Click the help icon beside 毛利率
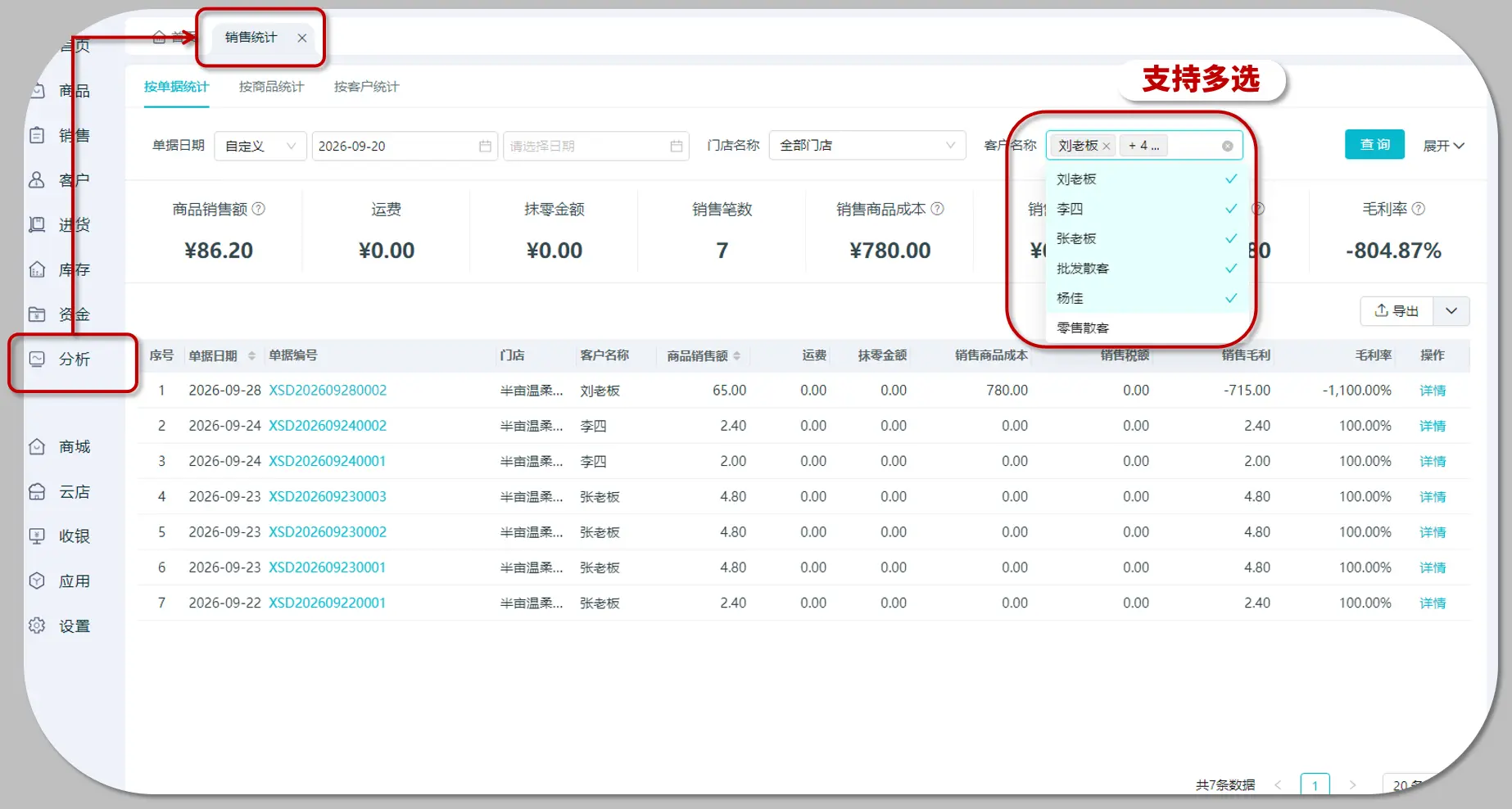Screen dimensions: 1512x809 coord(1419,209)
